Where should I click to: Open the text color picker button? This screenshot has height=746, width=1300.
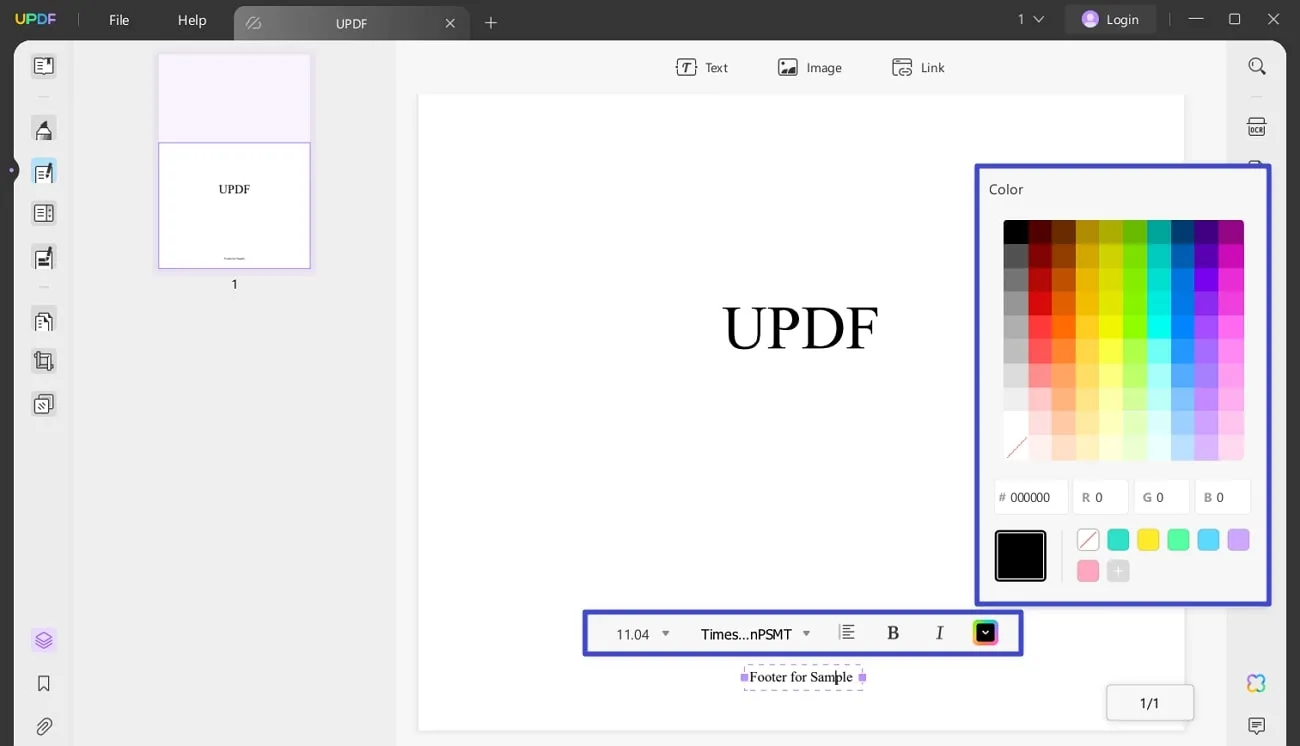click(x=985, y=633)
